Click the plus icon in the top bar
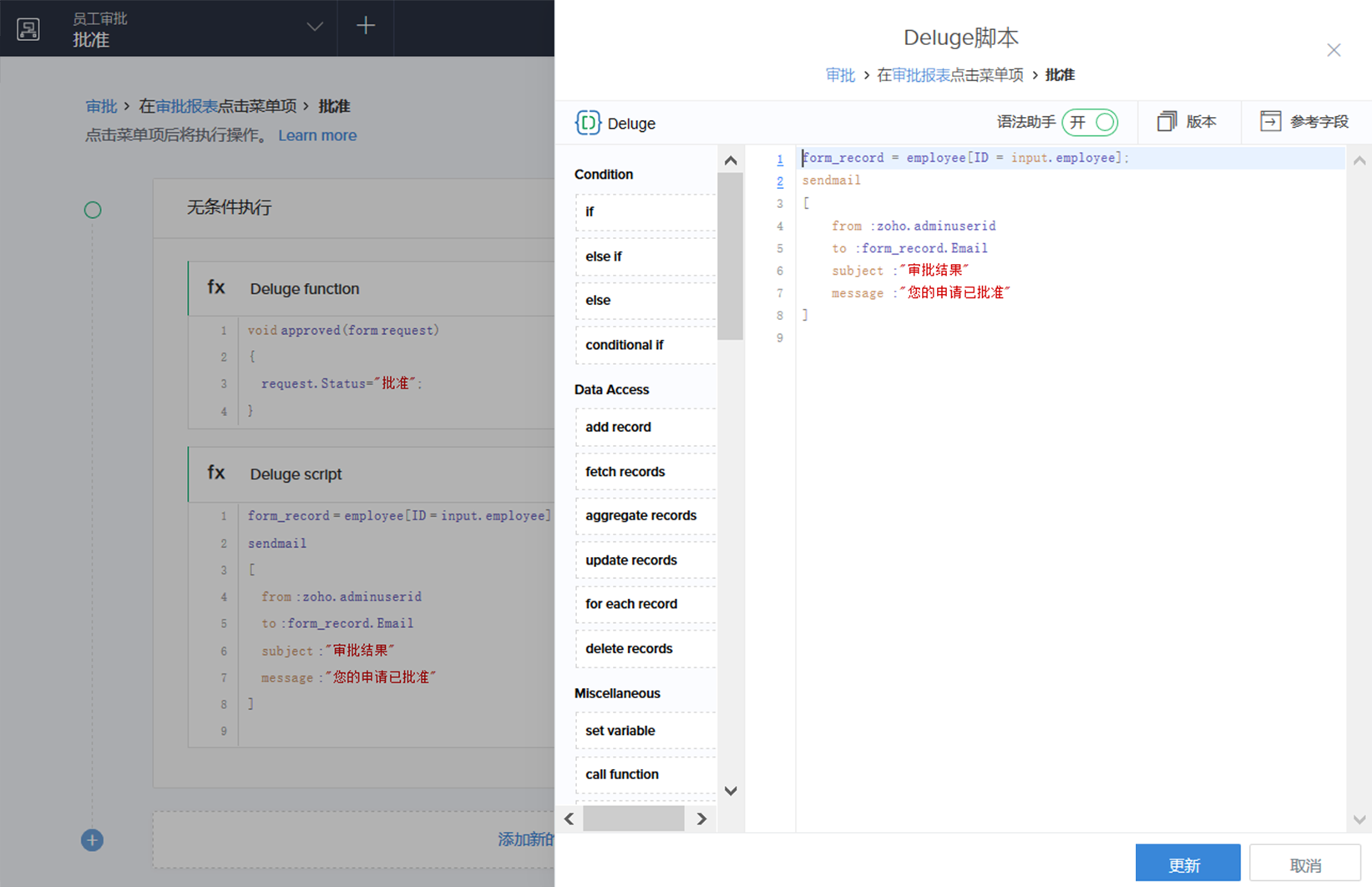Viewport: 1372px width, 887px height. pos(366,26)
